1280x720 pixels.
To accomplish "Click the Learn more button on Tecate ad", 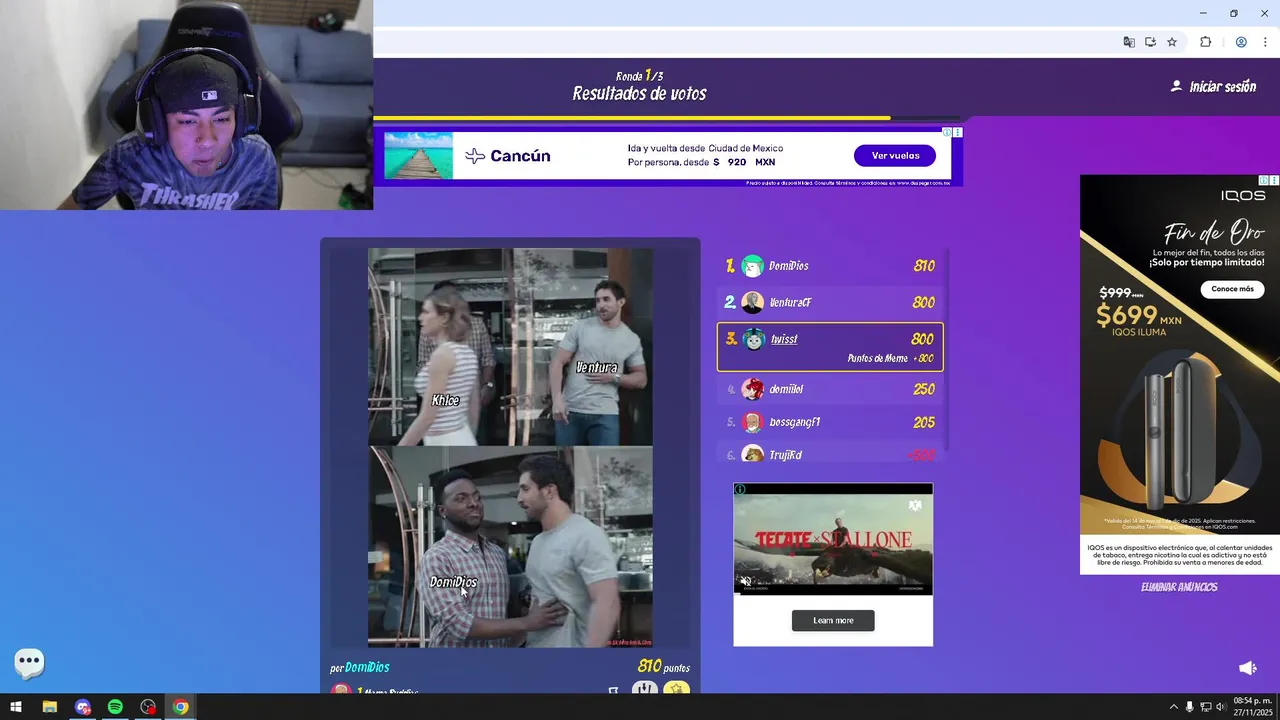I will (x=833, y=621).
